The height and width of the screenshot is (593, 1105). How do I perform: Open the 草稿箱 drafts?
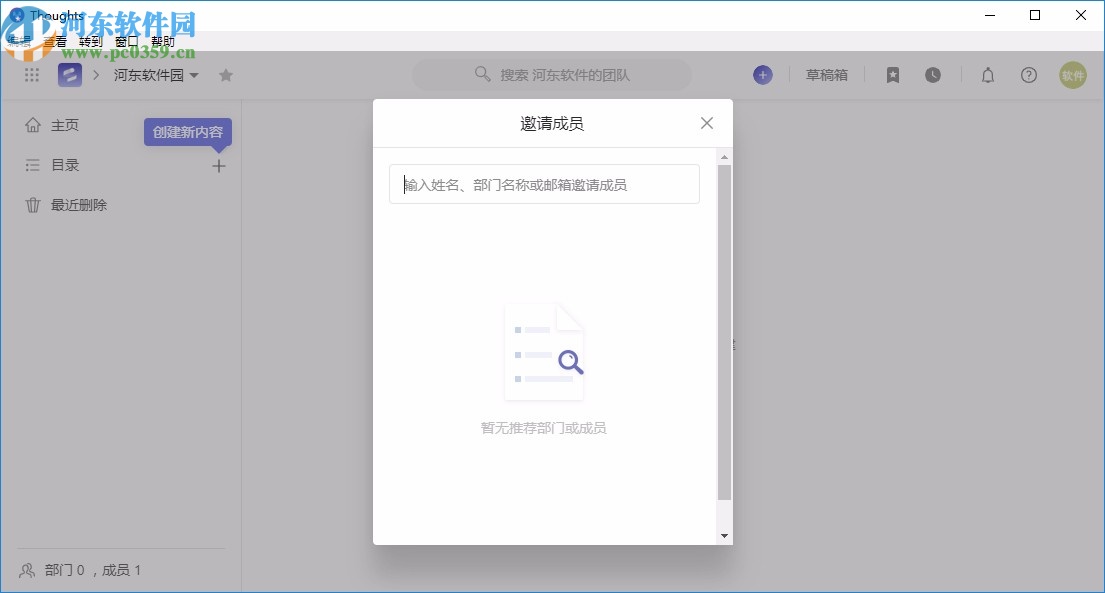coord(827,74)
